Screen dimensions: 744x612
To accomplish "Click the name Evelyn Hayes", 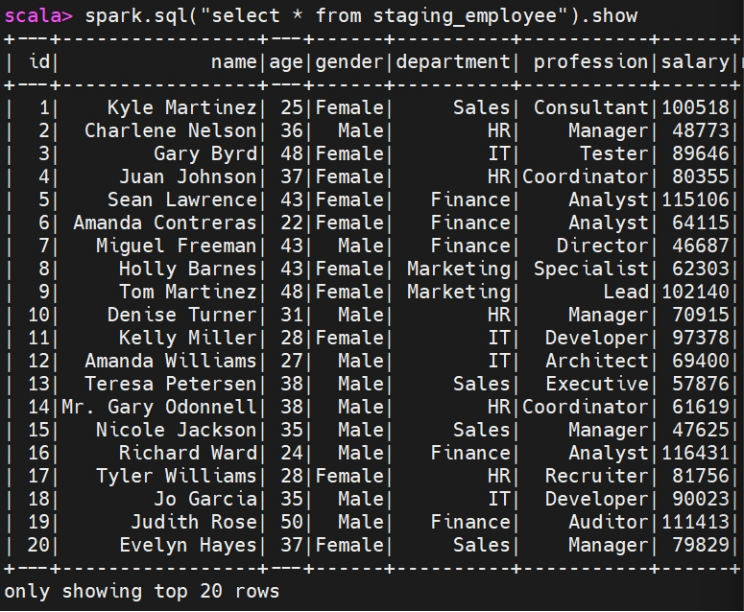I will tap(188, 545).
